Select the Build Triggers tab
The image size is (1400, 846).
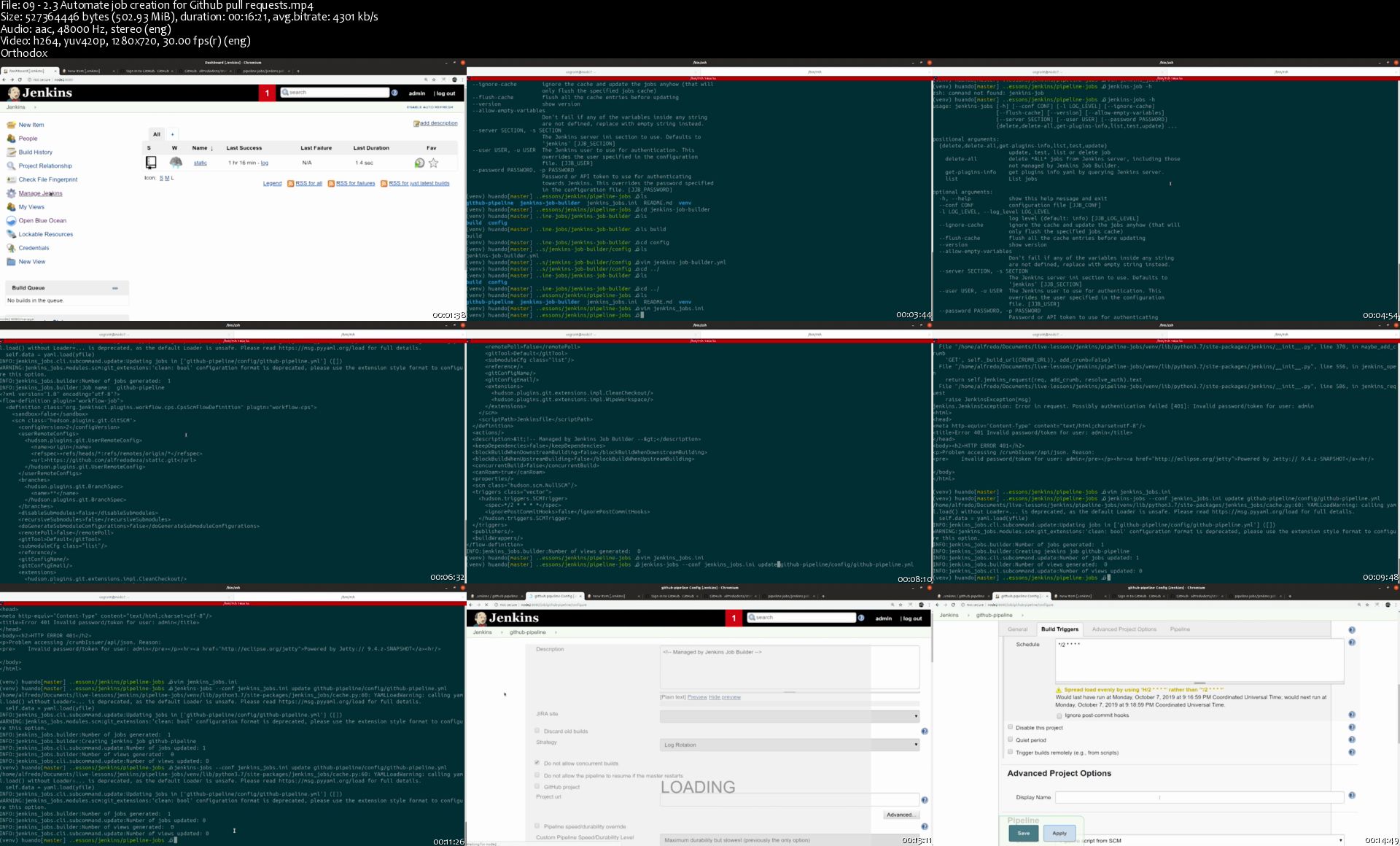pyautogui.click(x=1059, y=629)
